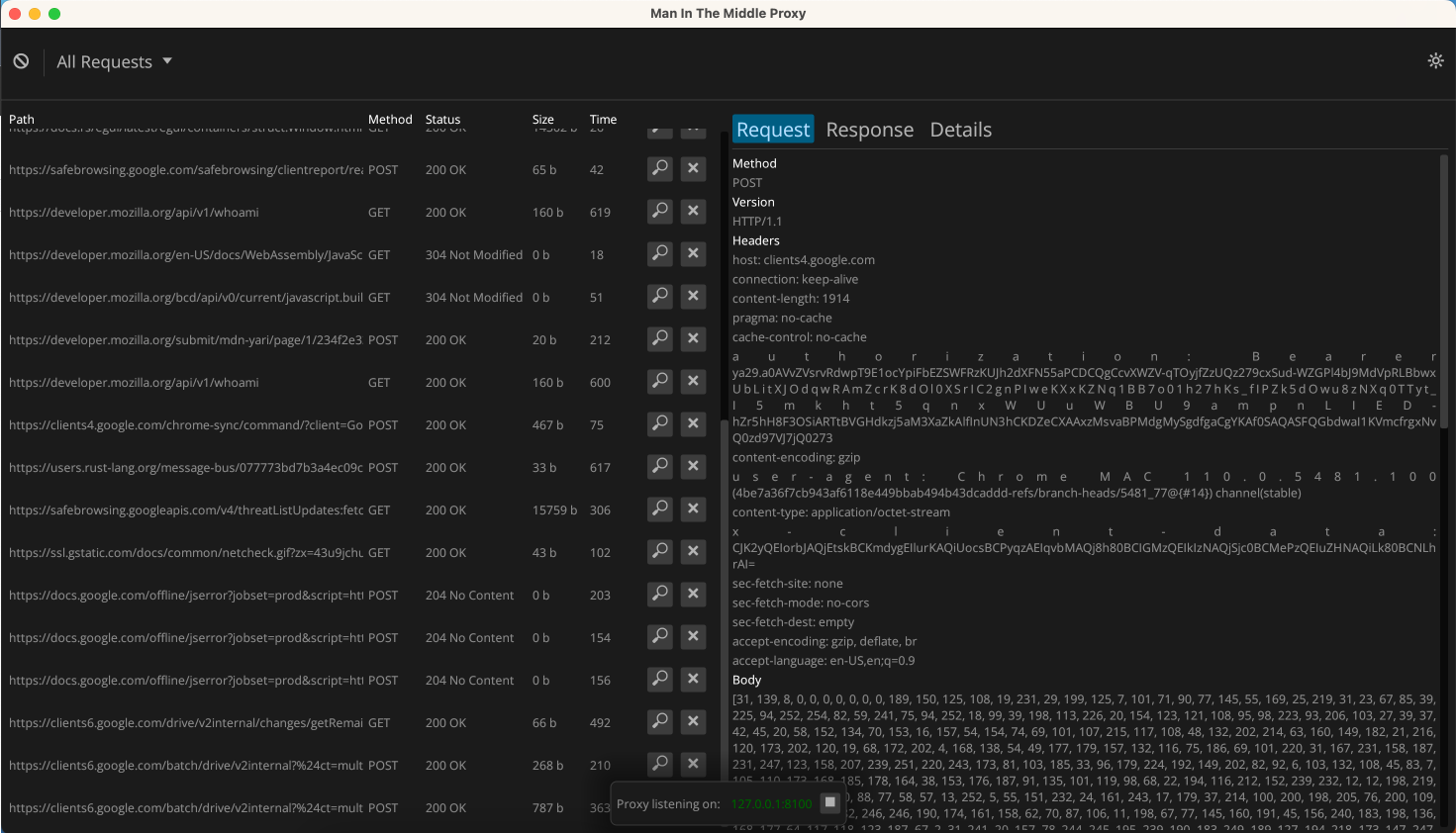Inspect the mdn-yari submit POST request

tap(660, 339)
